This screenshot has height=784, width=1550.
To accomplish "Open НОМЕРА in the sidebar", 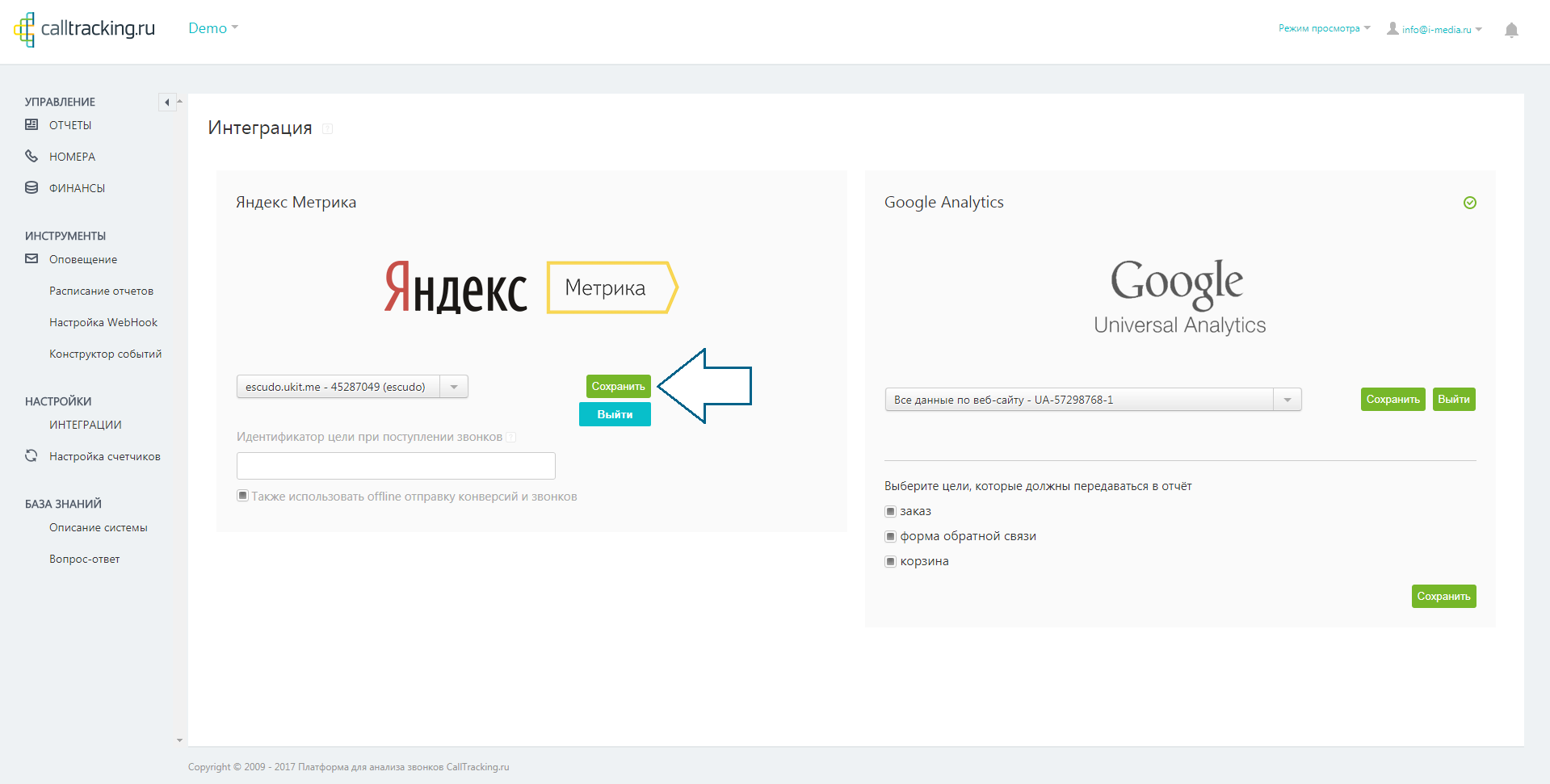I will coord(72,157).
